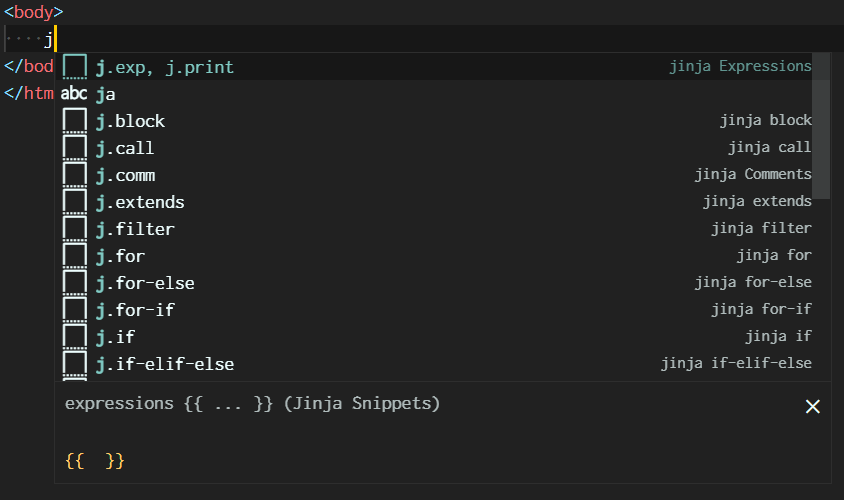The height and width of the screenshot is (500, 844).
Task: Click snippet icon next to j.comm
Action: [75, 175]
